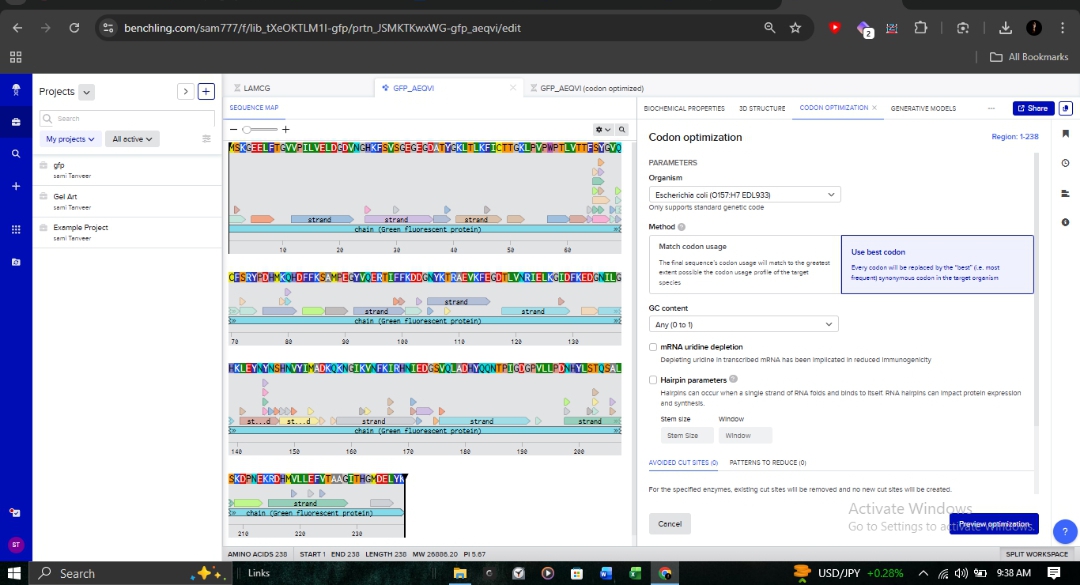
Task: Click the create plus icon in left navigation
Action: click(15, 187)
